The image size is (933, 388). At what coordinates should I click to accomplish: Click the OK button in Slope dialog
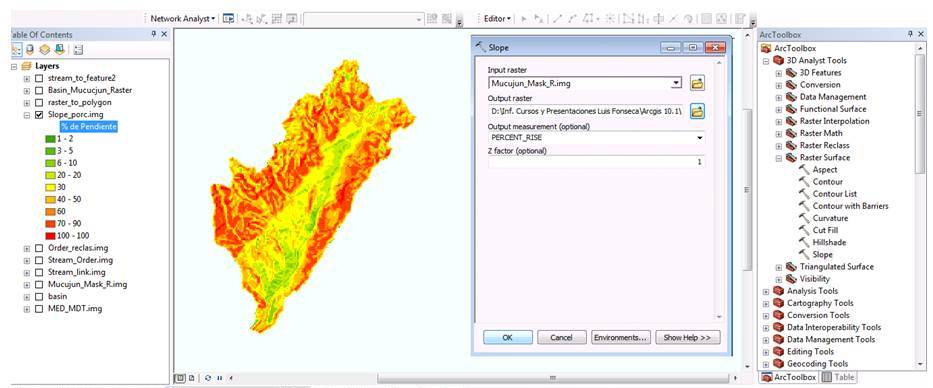point(507,337)
